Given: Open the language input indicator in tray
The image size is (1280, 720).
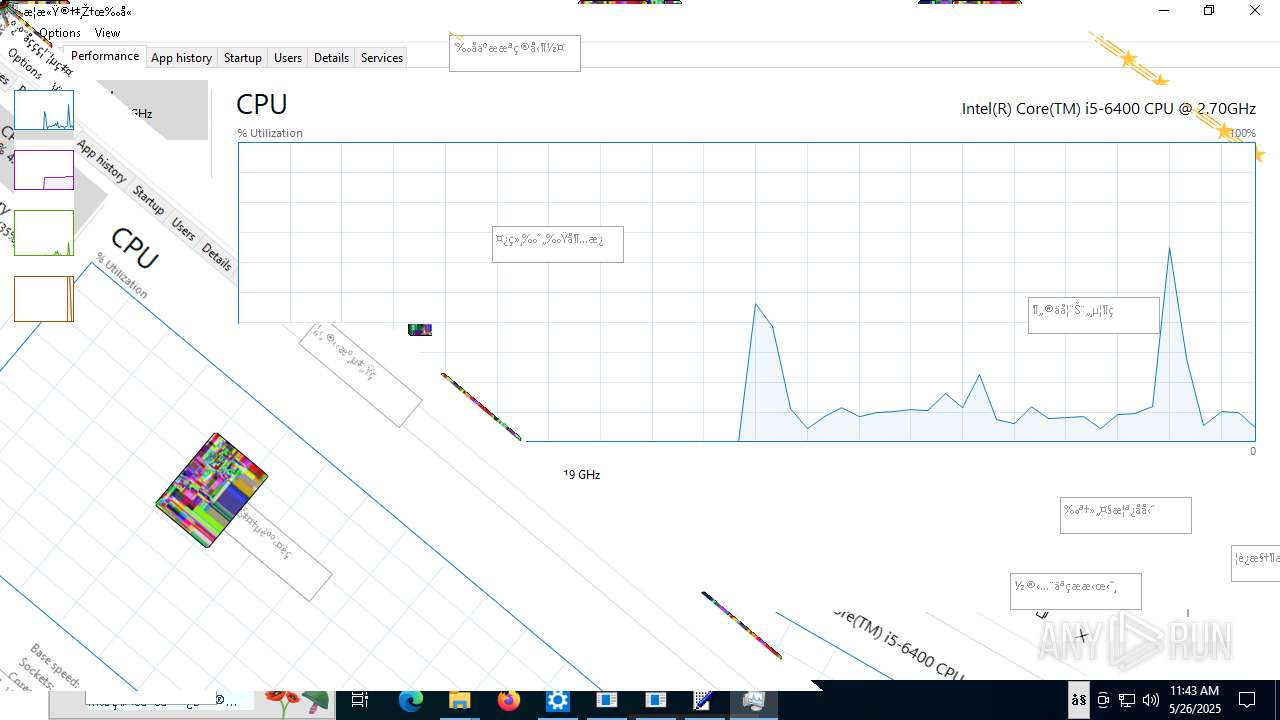Looking at the screenshot, I should [1079, 700].
